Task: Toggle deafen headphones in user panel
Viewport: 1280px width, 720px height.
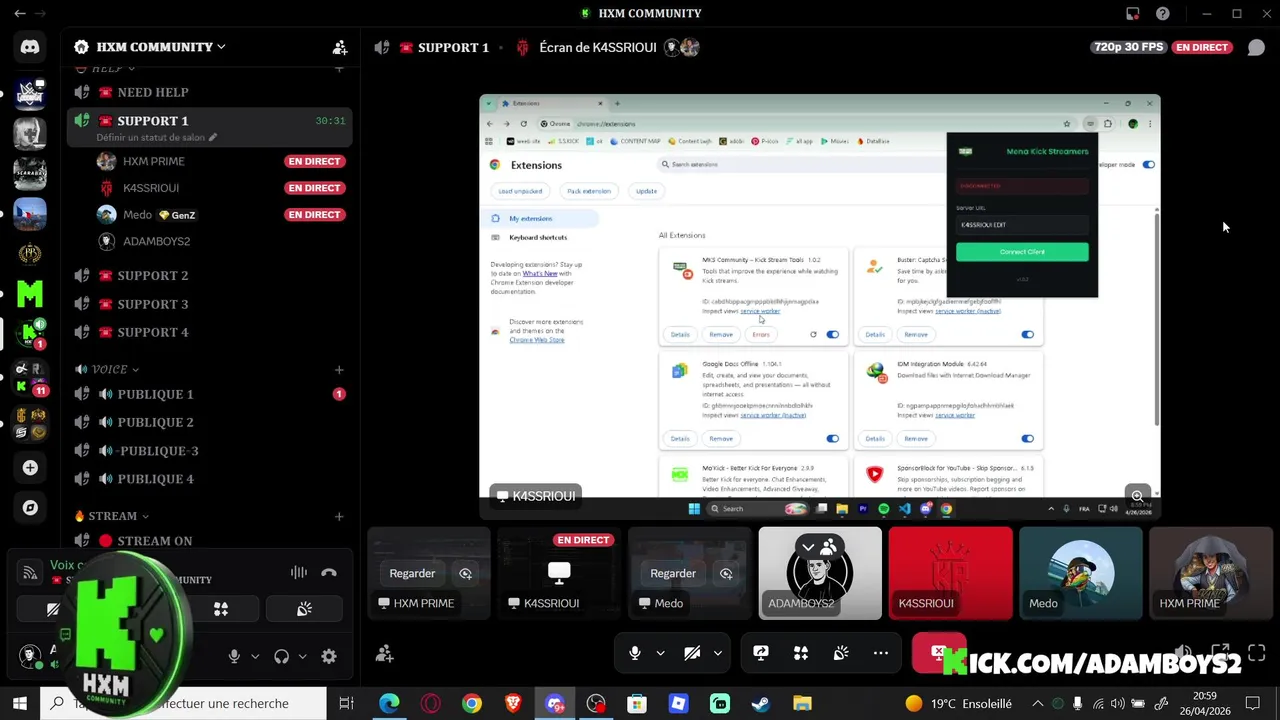Action: coord(281,657)
